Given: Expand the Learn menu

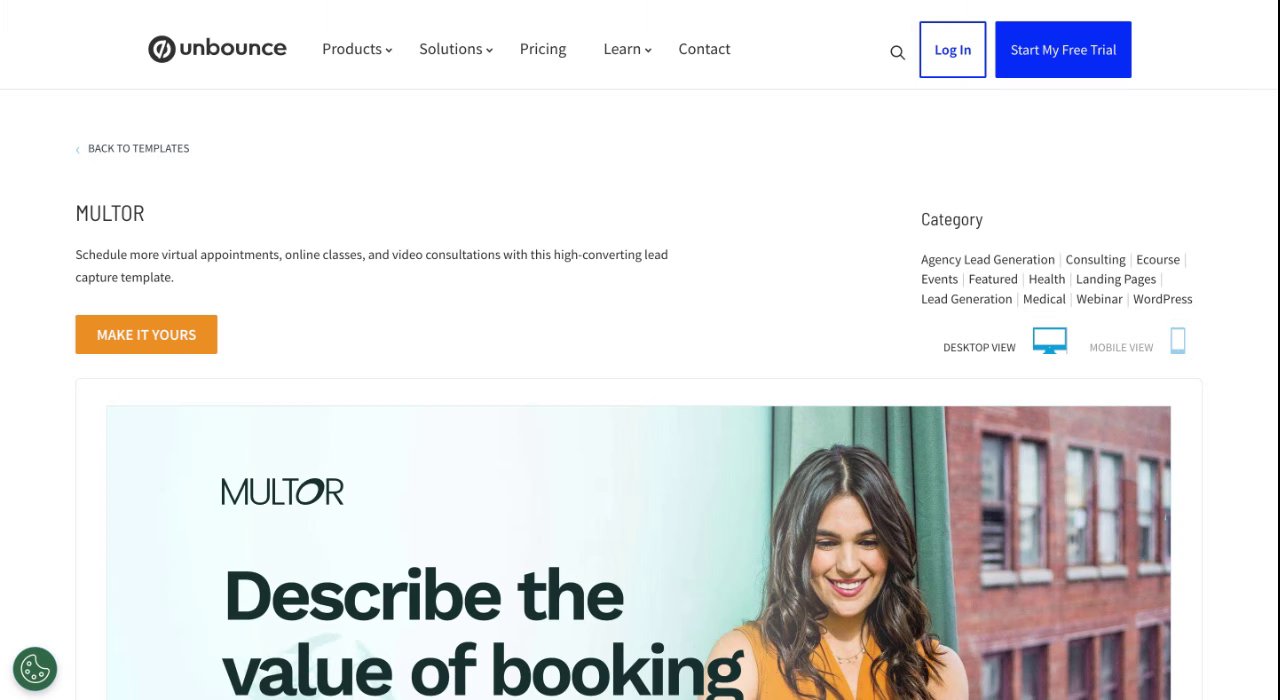Looking at the screenshot, I should pos(627,49).
